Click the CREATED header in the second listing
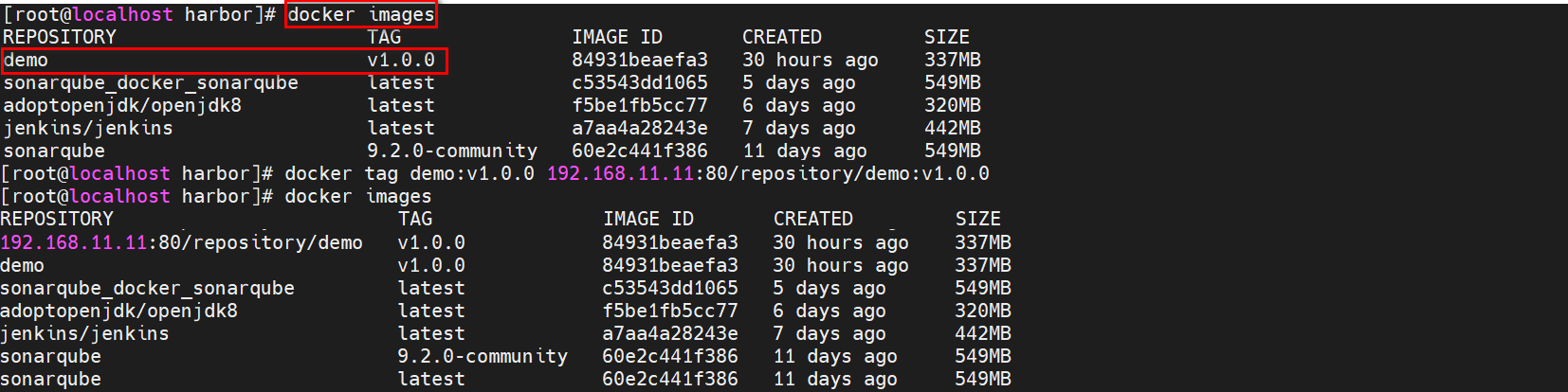This screenshot has width=1568, height=392. pos(812,219)
